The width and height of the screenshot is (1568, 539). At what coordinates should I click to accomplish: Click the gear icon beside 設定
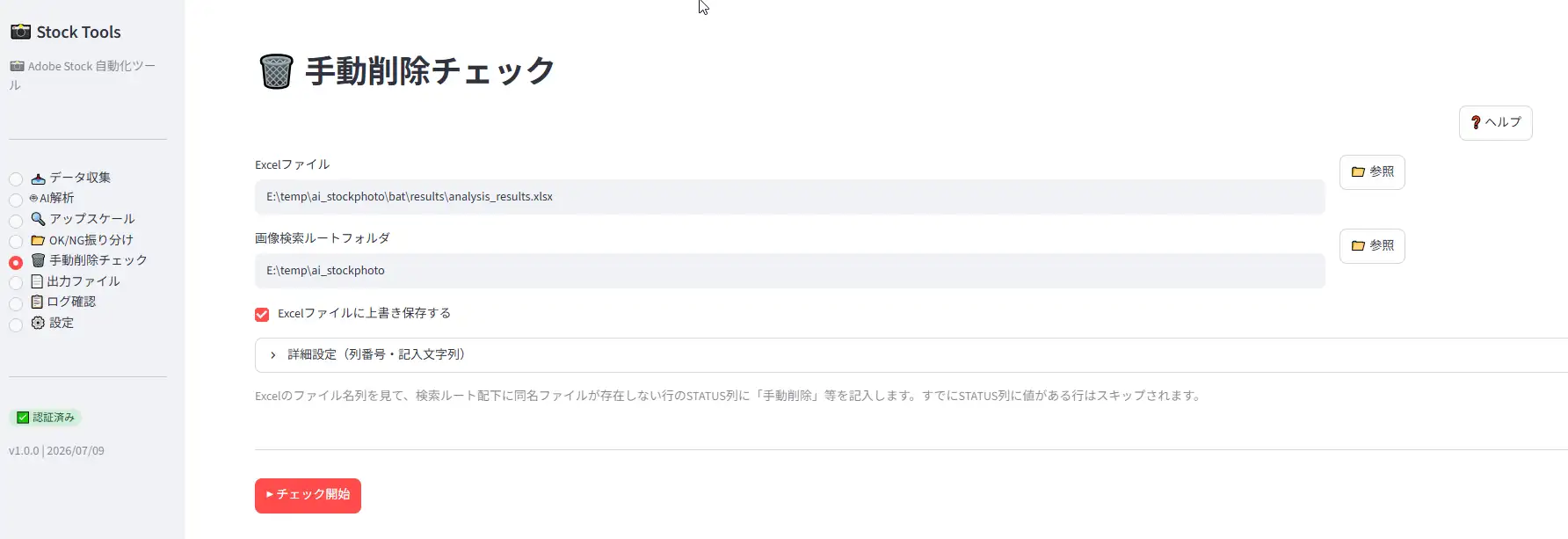click(x=38, y=323)
